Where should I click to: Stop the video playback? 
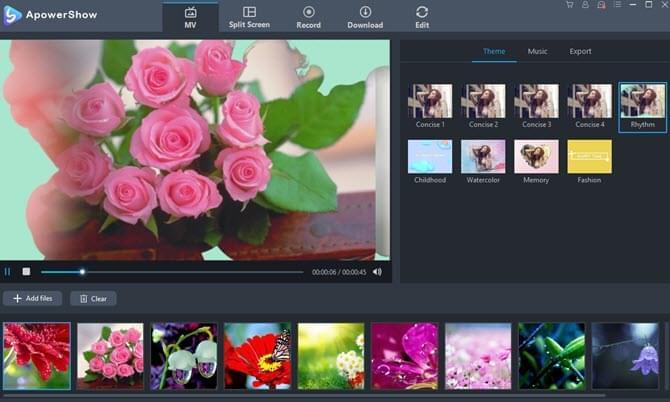[x=26, y=271]
